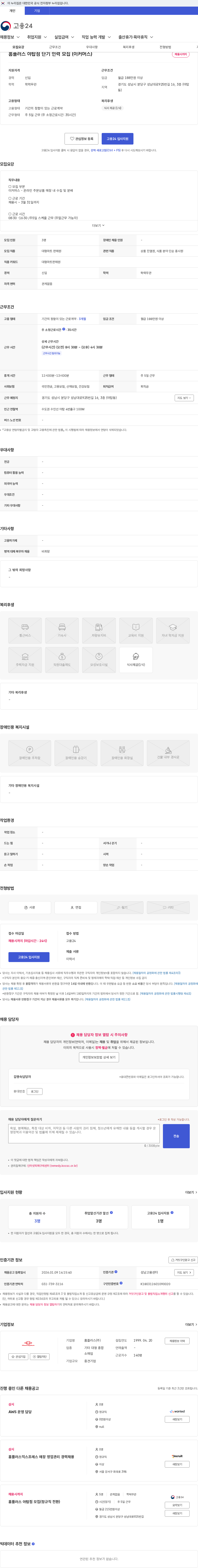Viewport: 198px width, 1568px height.
Task: Click 고용24 입사지원 under 접수 마감일
Action: pyautogui.click(x=29, y=957)
